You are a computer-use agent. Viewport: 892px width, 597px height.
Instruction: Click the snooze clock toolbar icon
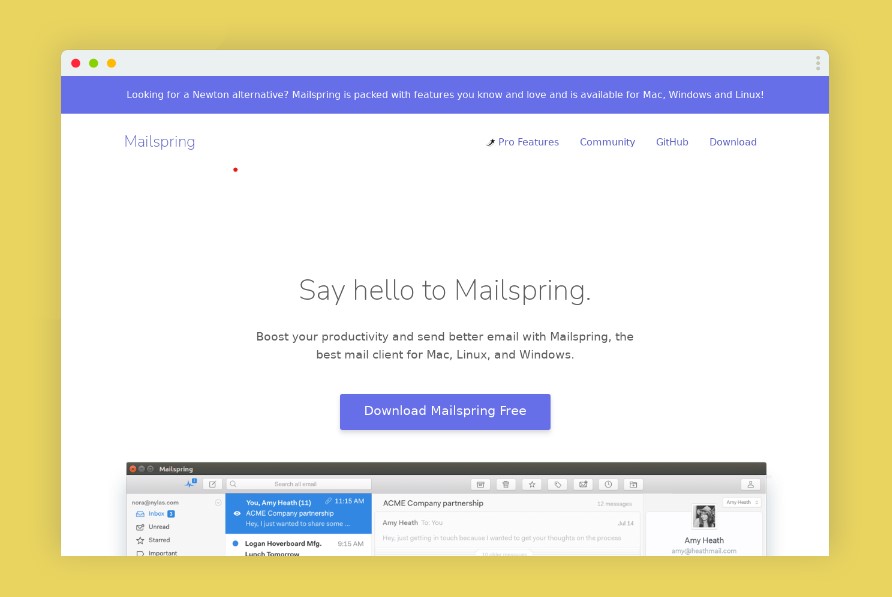[608, 484]
